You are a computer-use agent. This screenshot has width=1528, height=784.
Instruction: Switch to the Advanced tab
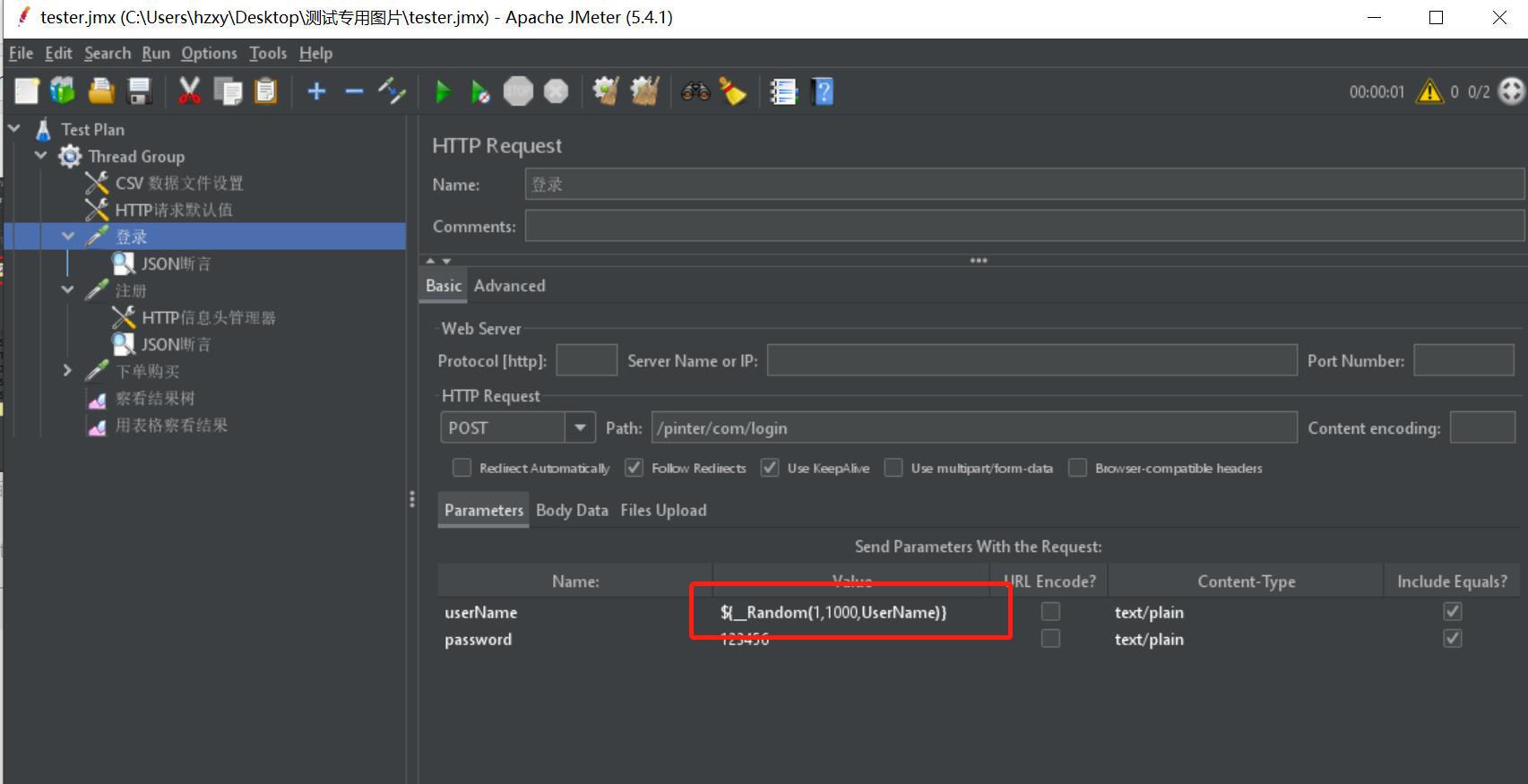coord(509,286)
